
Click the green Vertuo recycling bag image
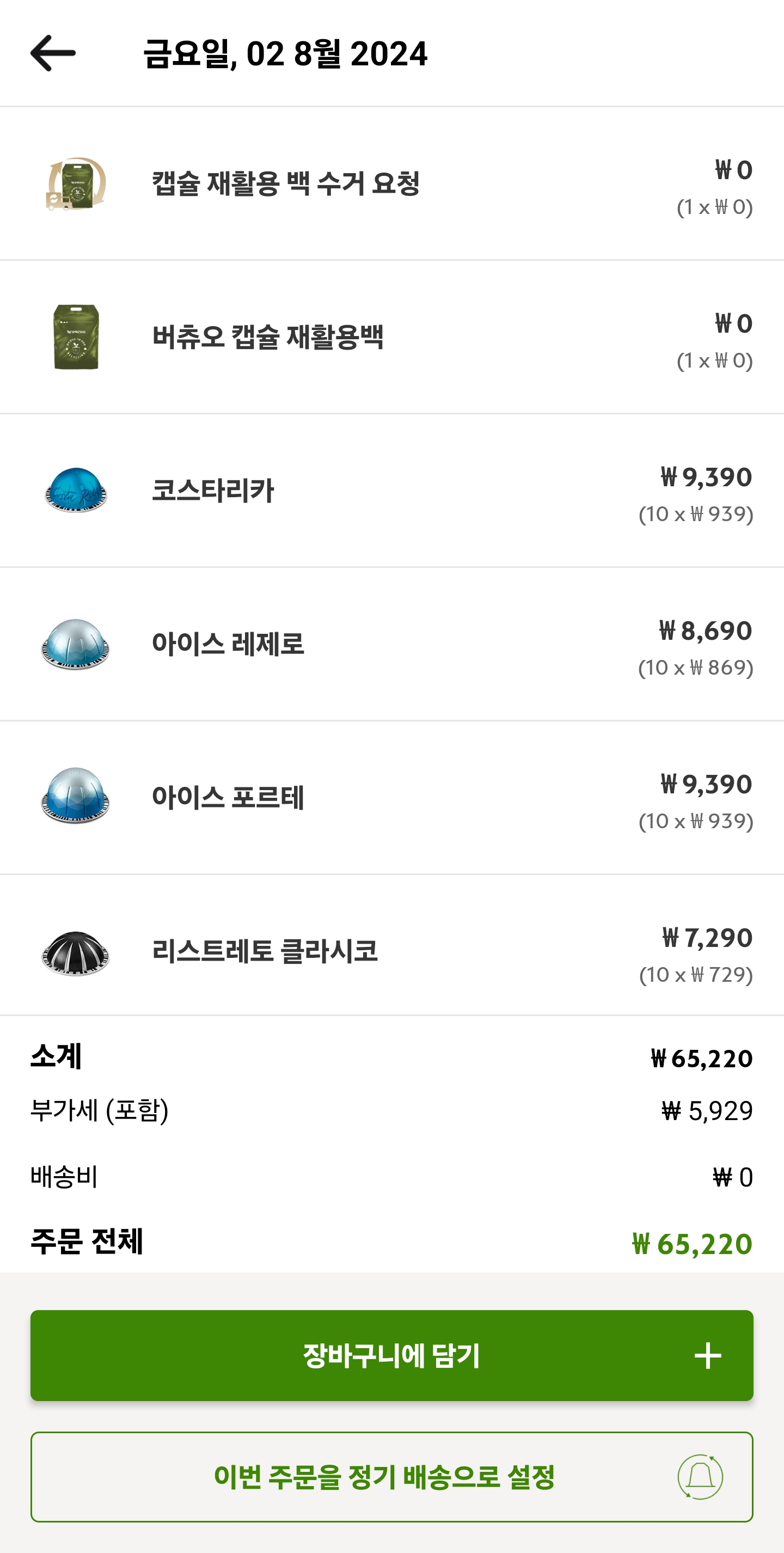[x=76, y=337]
